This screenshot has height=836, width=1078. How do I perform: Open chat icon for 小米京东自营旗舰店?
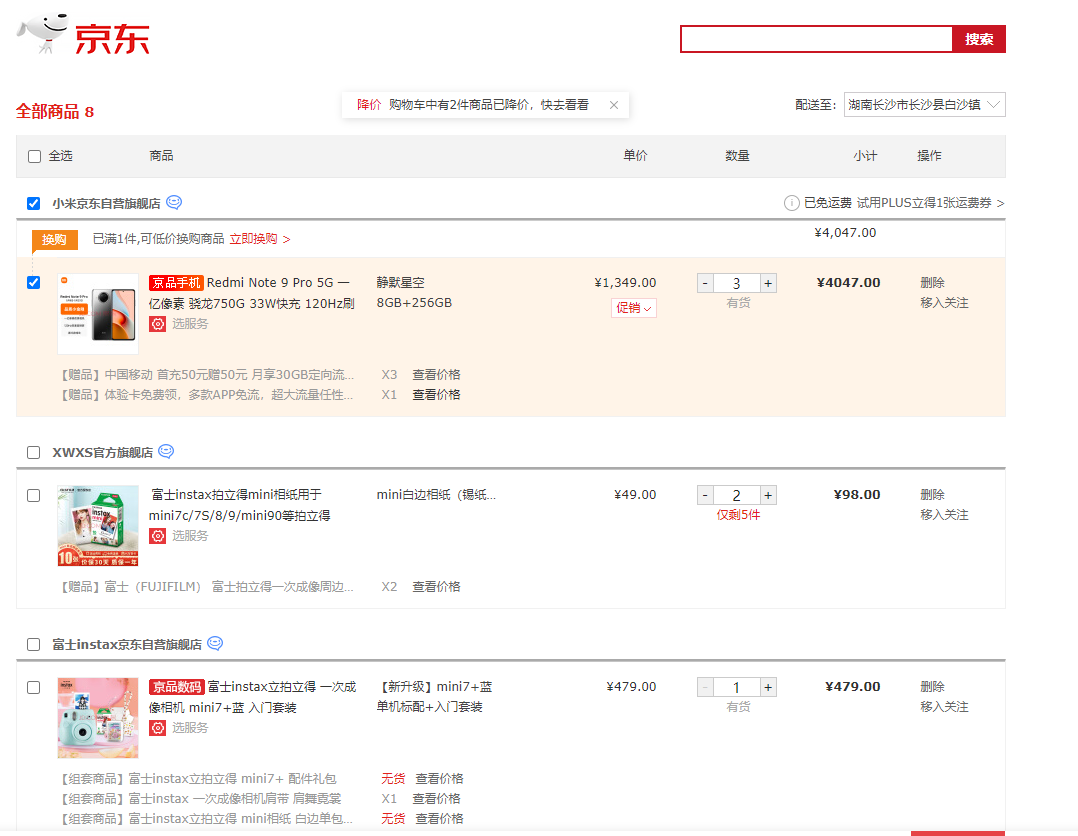(x=174, y=202)
